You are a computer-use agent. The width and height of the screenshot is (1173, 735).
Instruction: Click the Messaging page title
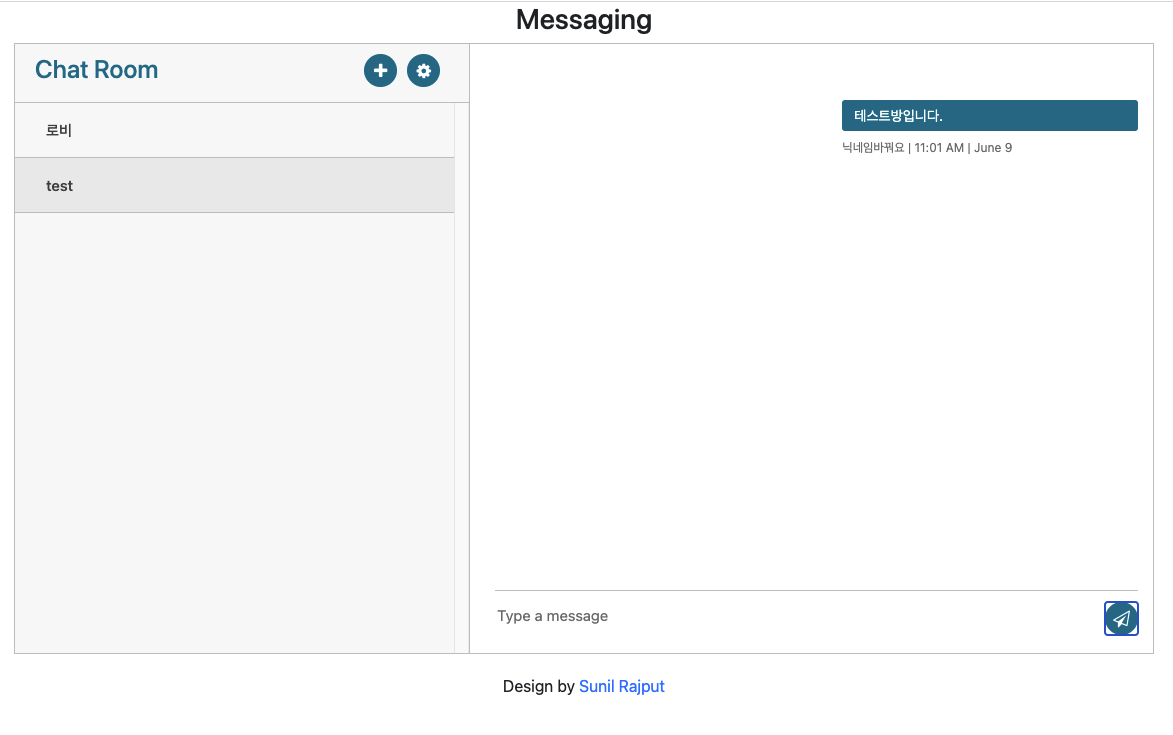click(x=584, y=20)
